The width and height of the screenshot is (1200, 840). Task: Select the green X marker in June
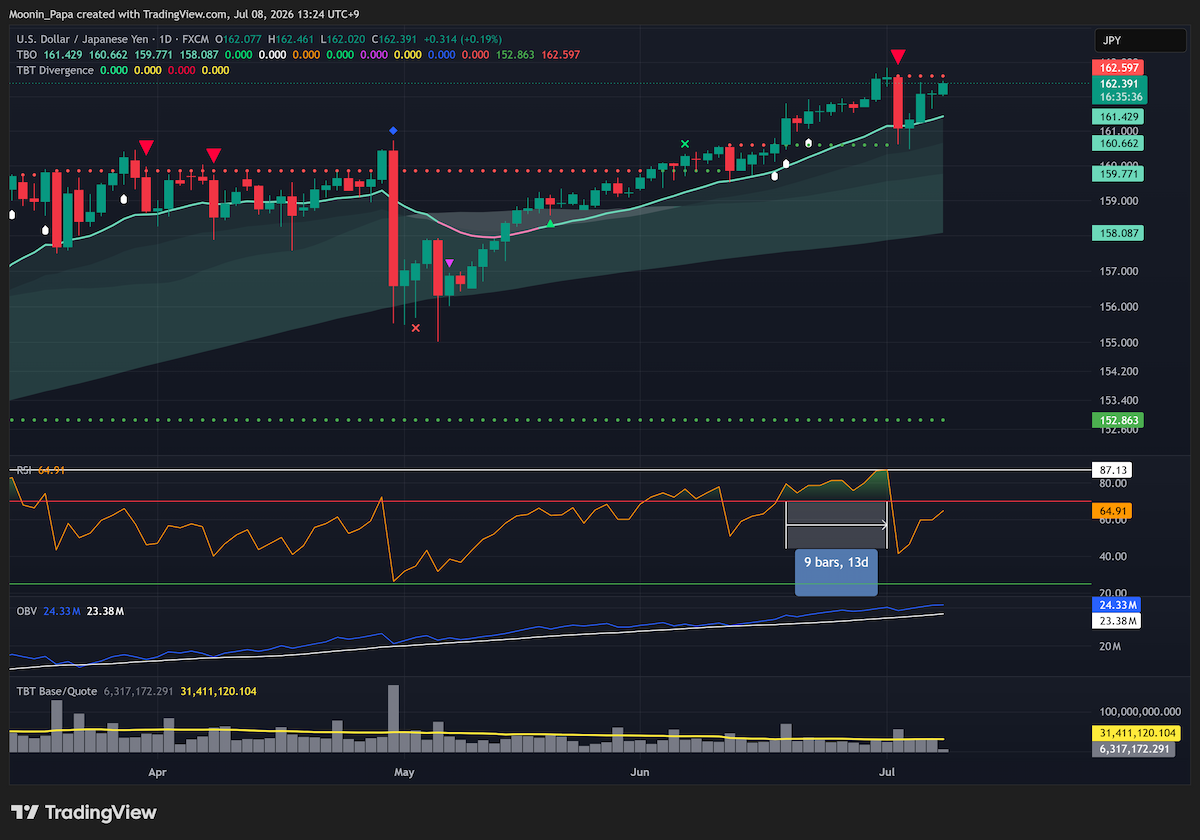pyautogui.click(x=685, y=145)
